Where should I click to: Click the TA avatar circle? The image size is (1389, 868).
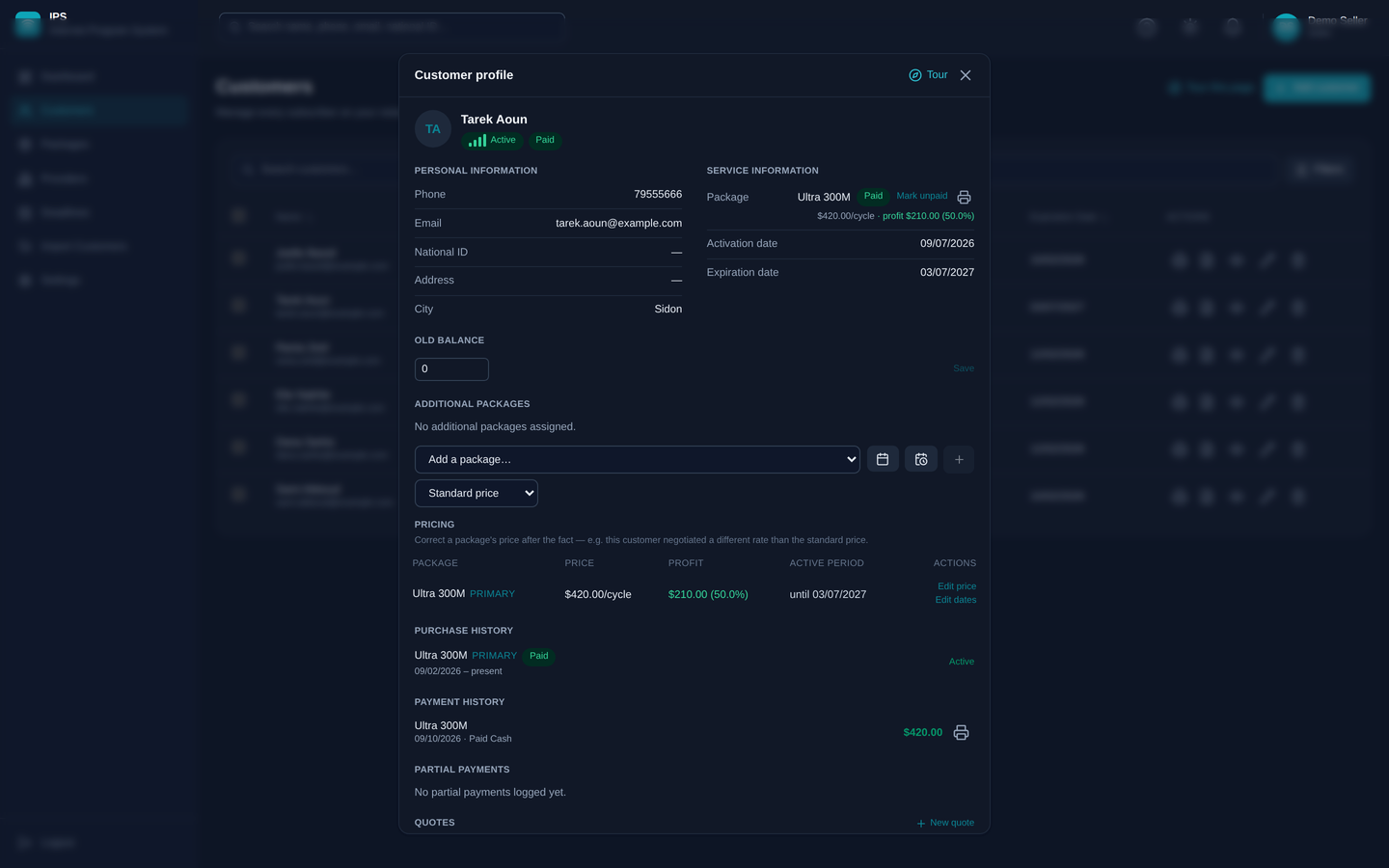[x=433, y=129]
